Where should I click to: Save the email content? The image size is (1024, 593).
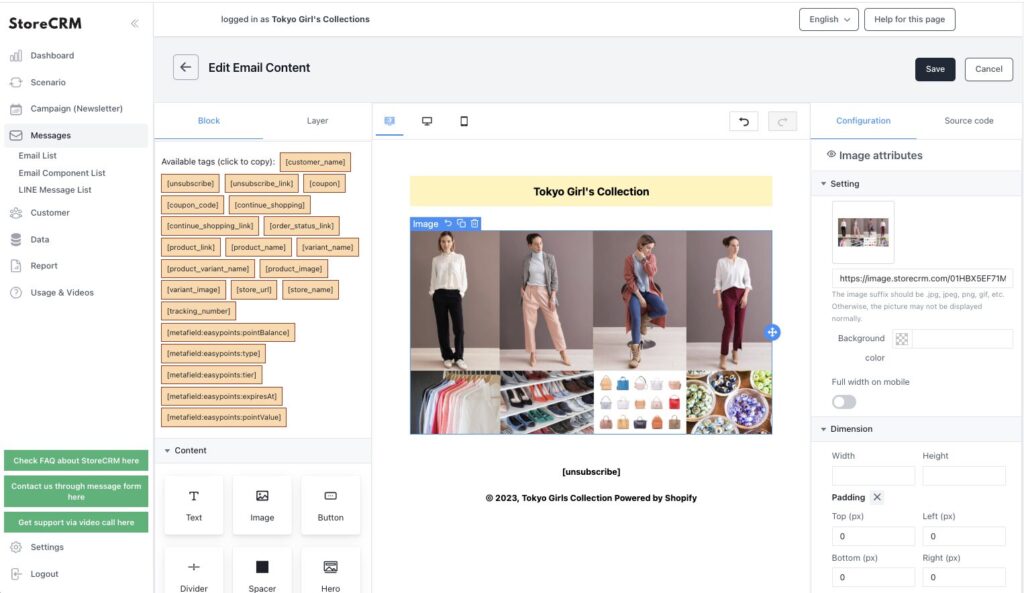(935, 69)
